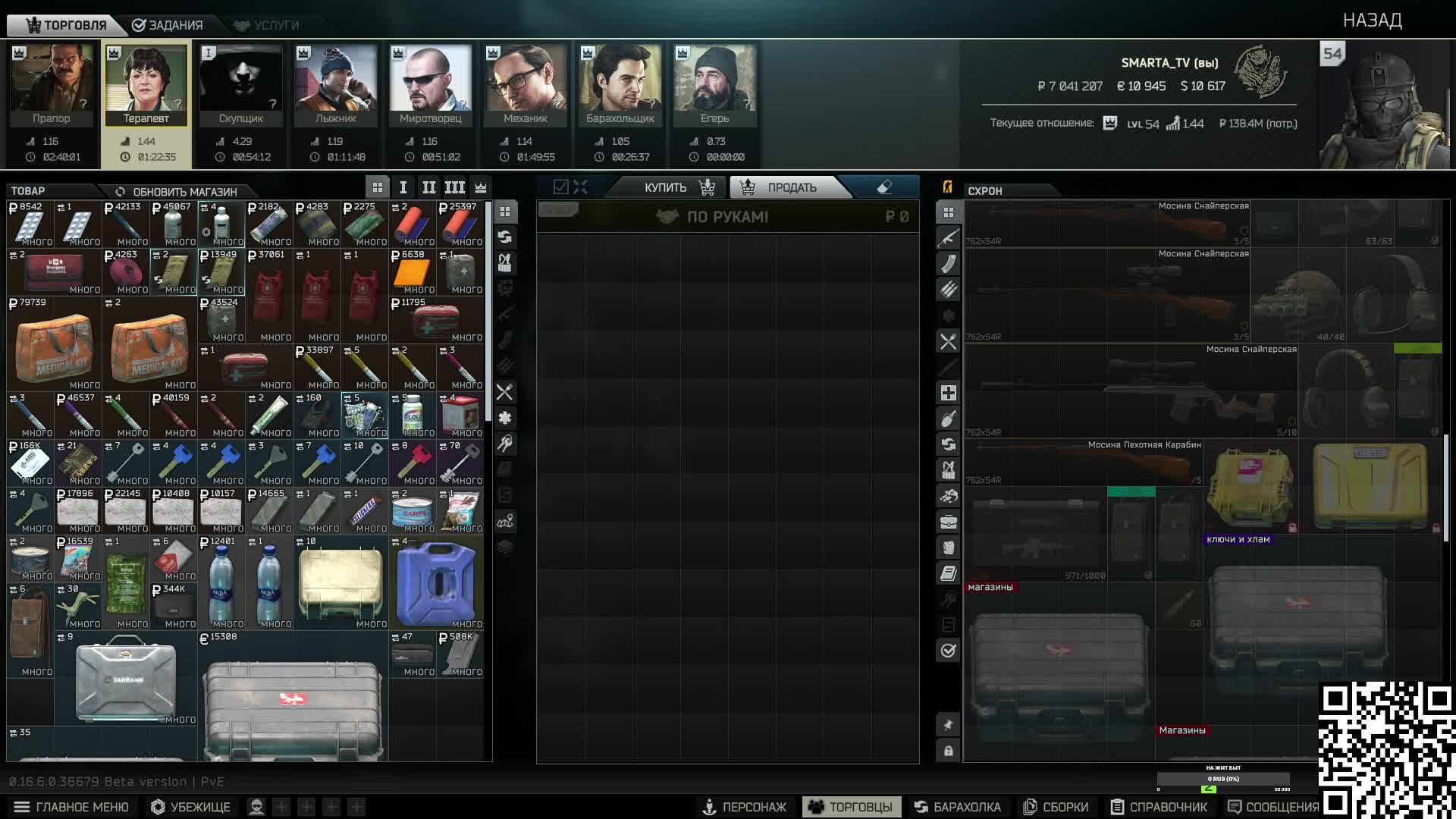Filter stash by weapons rifle icon
1456x819 pixels.
[x=948, y=238]
